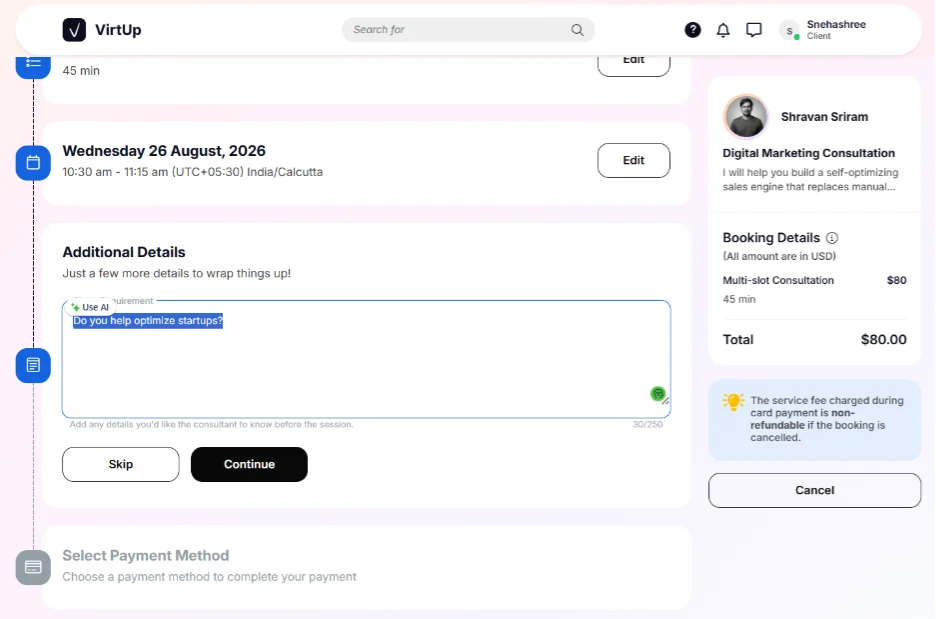Open the chat messages icon
The height and width of the screenshot is (619, 936).
754,30
